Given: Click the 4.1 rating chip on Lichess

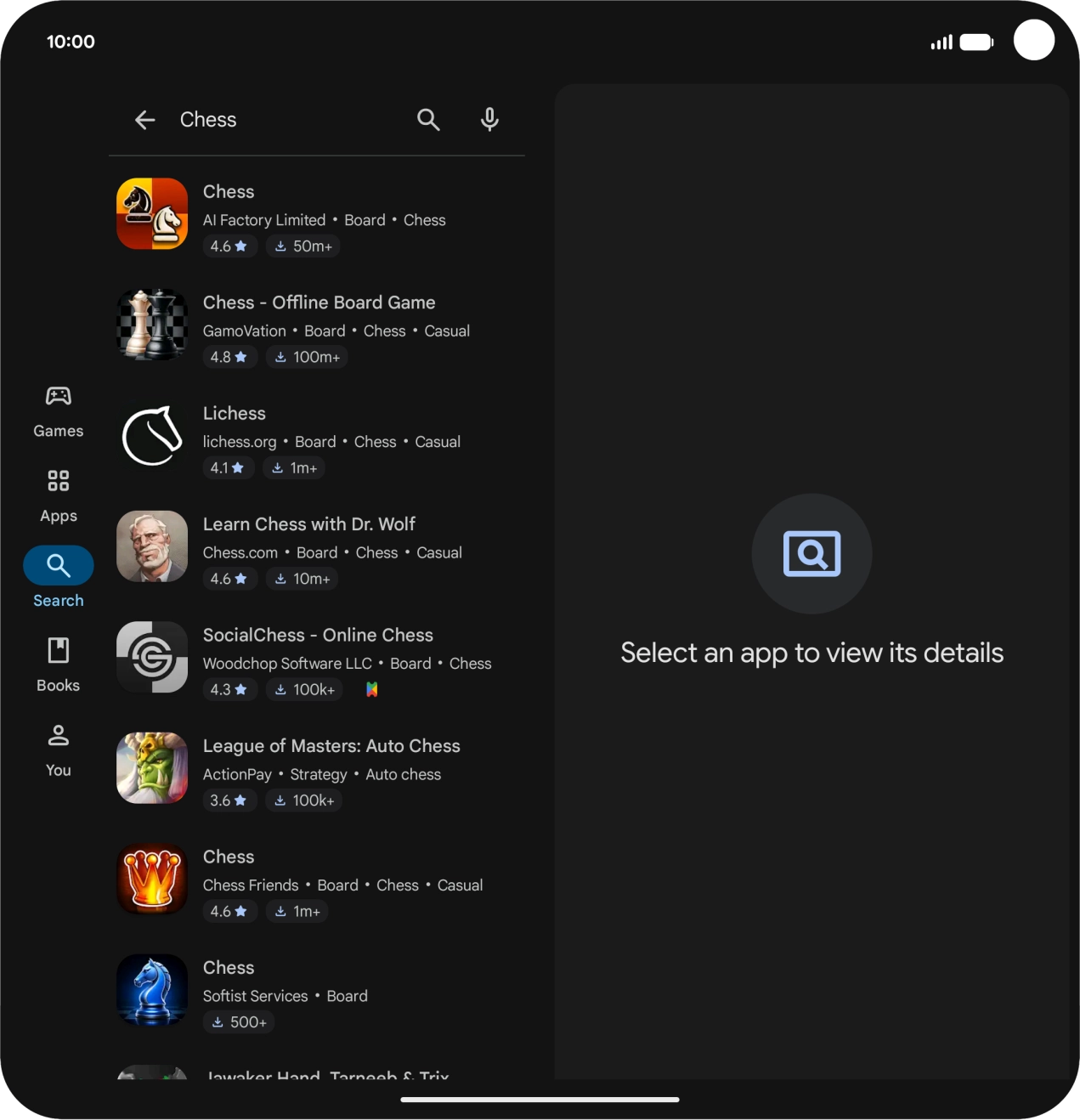Looking at the screenshot, I should click(228, 468).
